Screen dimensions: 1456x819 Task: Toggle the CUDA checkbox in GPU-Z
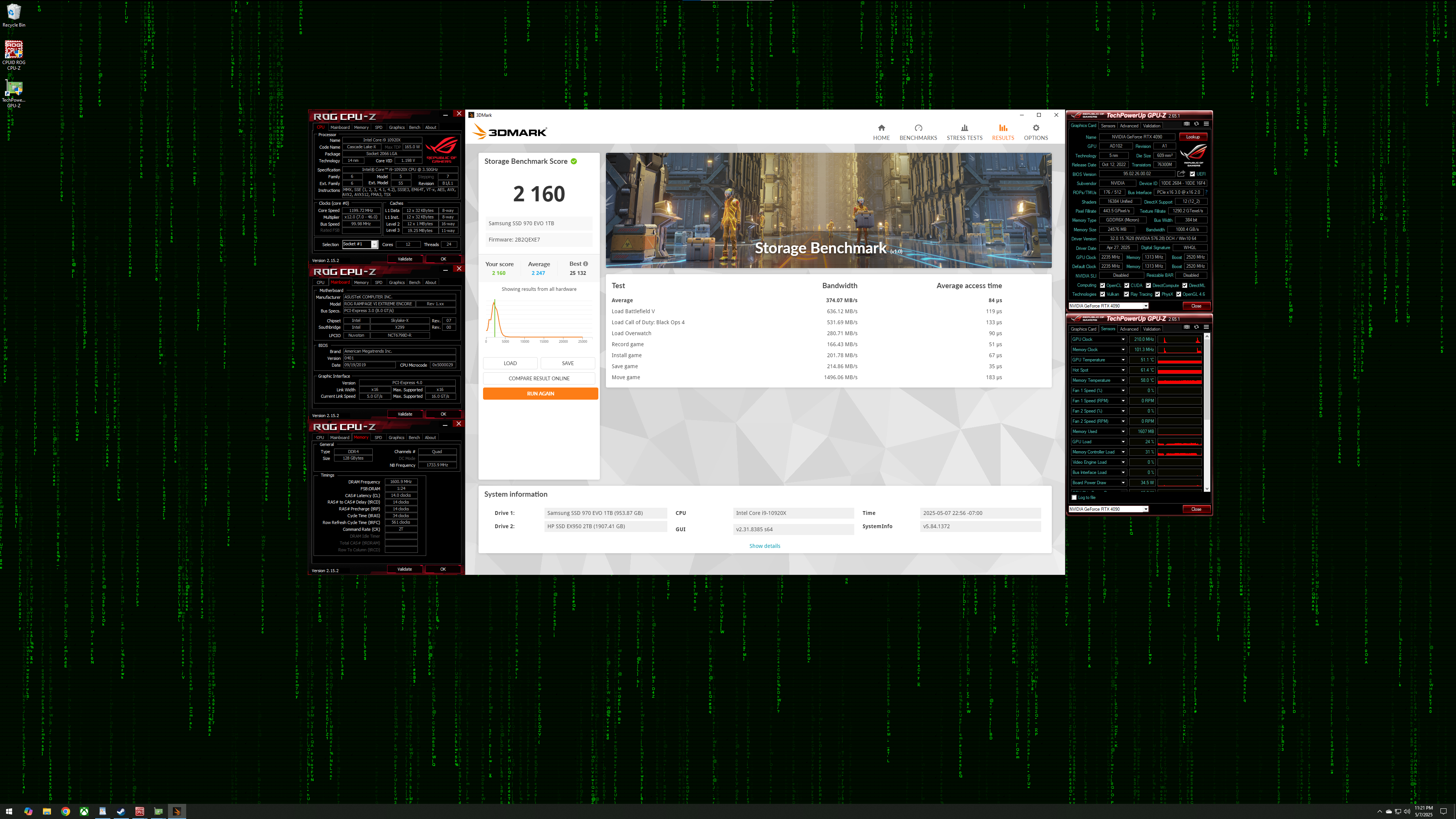tap(1127, 286)
